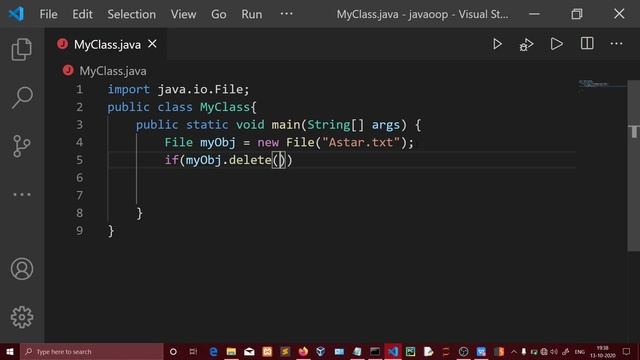The width and height of the screenshot is (640, 360).
Task: Open VirtualBox from taskbar
Action: point(321,351)
